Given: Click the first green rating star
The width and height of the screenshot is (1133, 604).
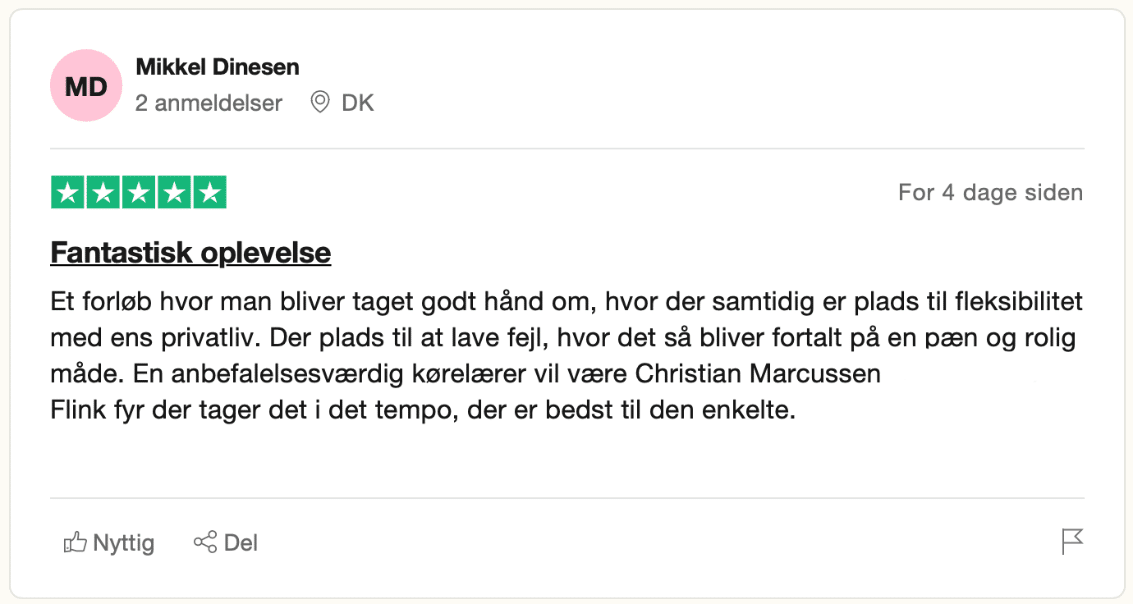Looking at the screenshot, I should point(68,192).
